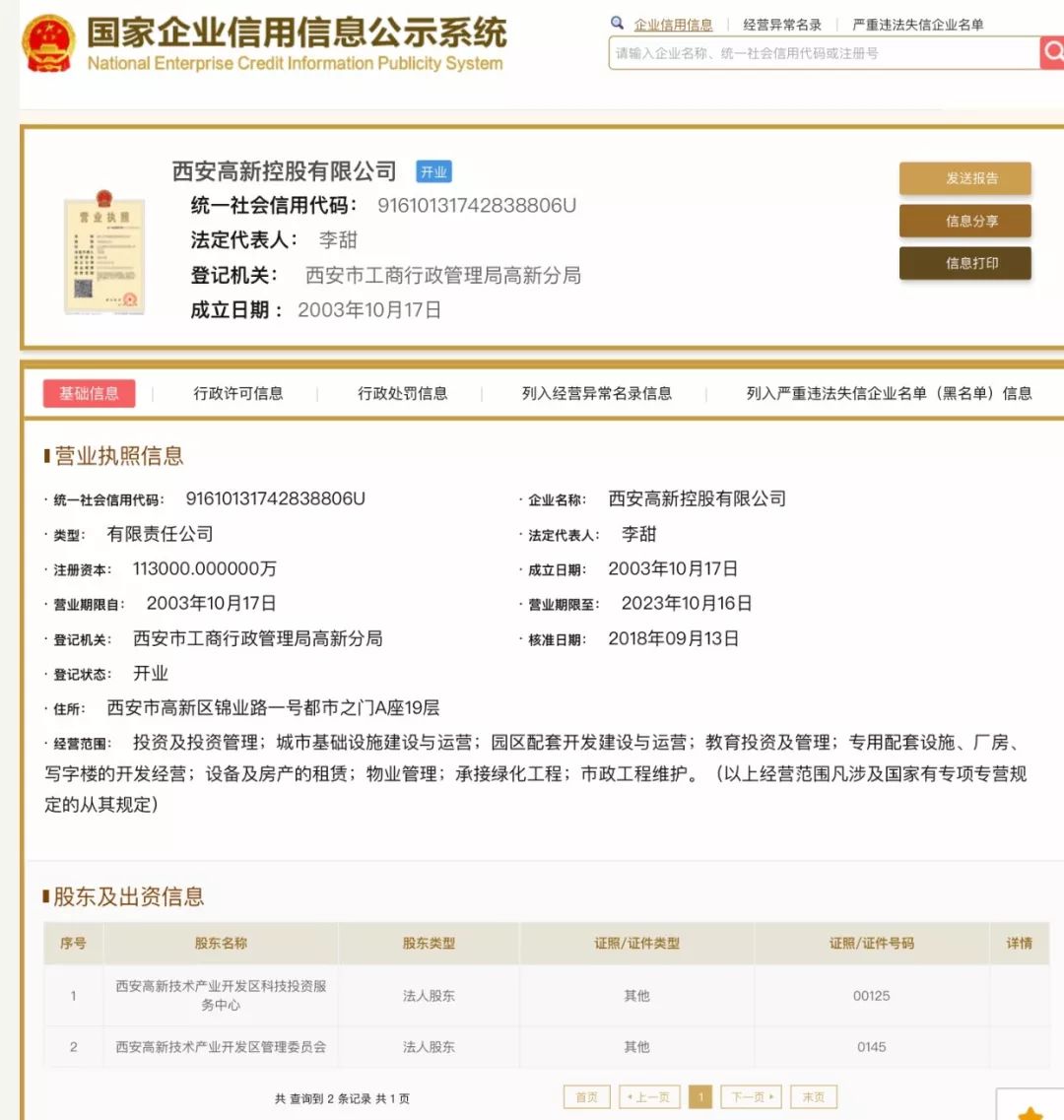Viewport: 1064px width, 1120px height.
Task: Click the 发送报告 button
Action: (964, 178)
